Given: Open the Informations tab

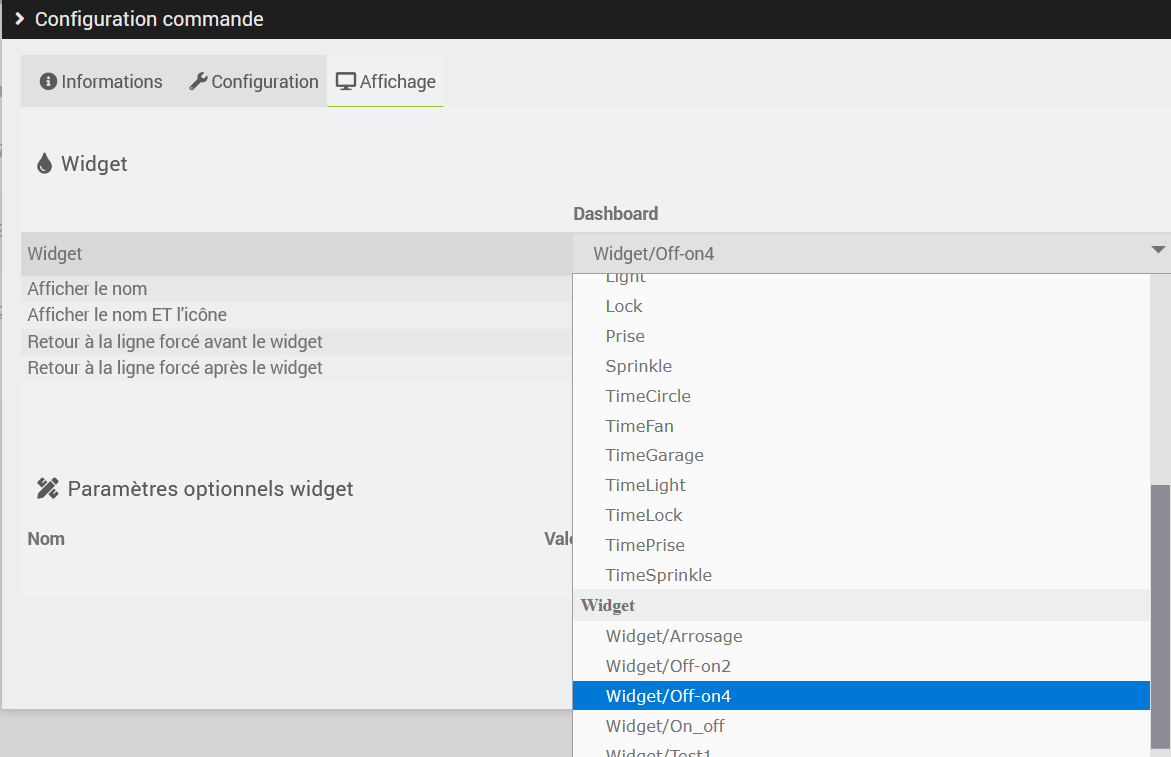Looking at the screenshot, I should (x=101, y=82).
